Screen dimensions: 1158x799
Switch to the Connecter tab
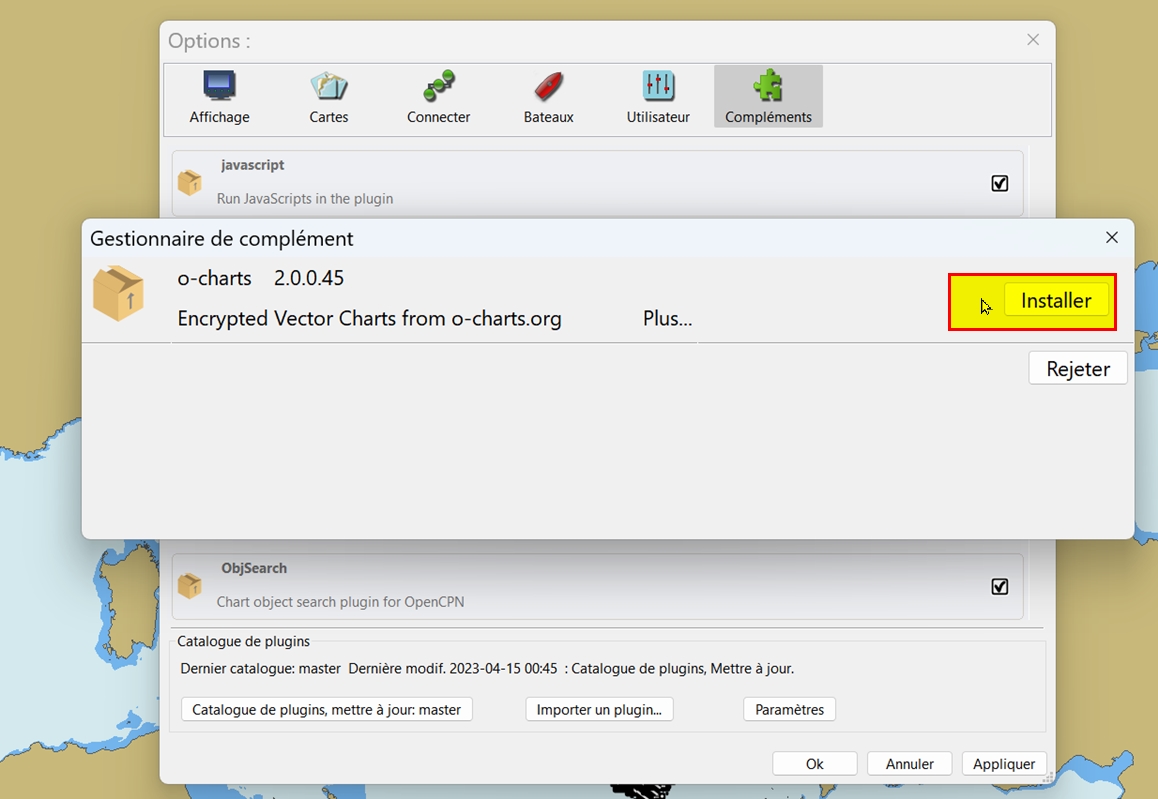[x=439, y=97]
